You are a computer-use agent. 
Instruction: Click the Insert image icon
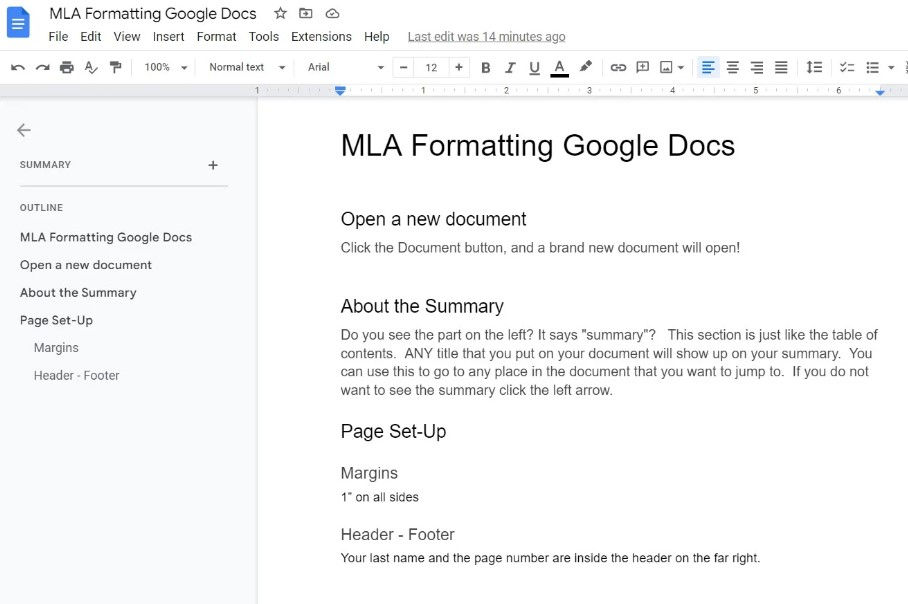click(x=667, y=68)
